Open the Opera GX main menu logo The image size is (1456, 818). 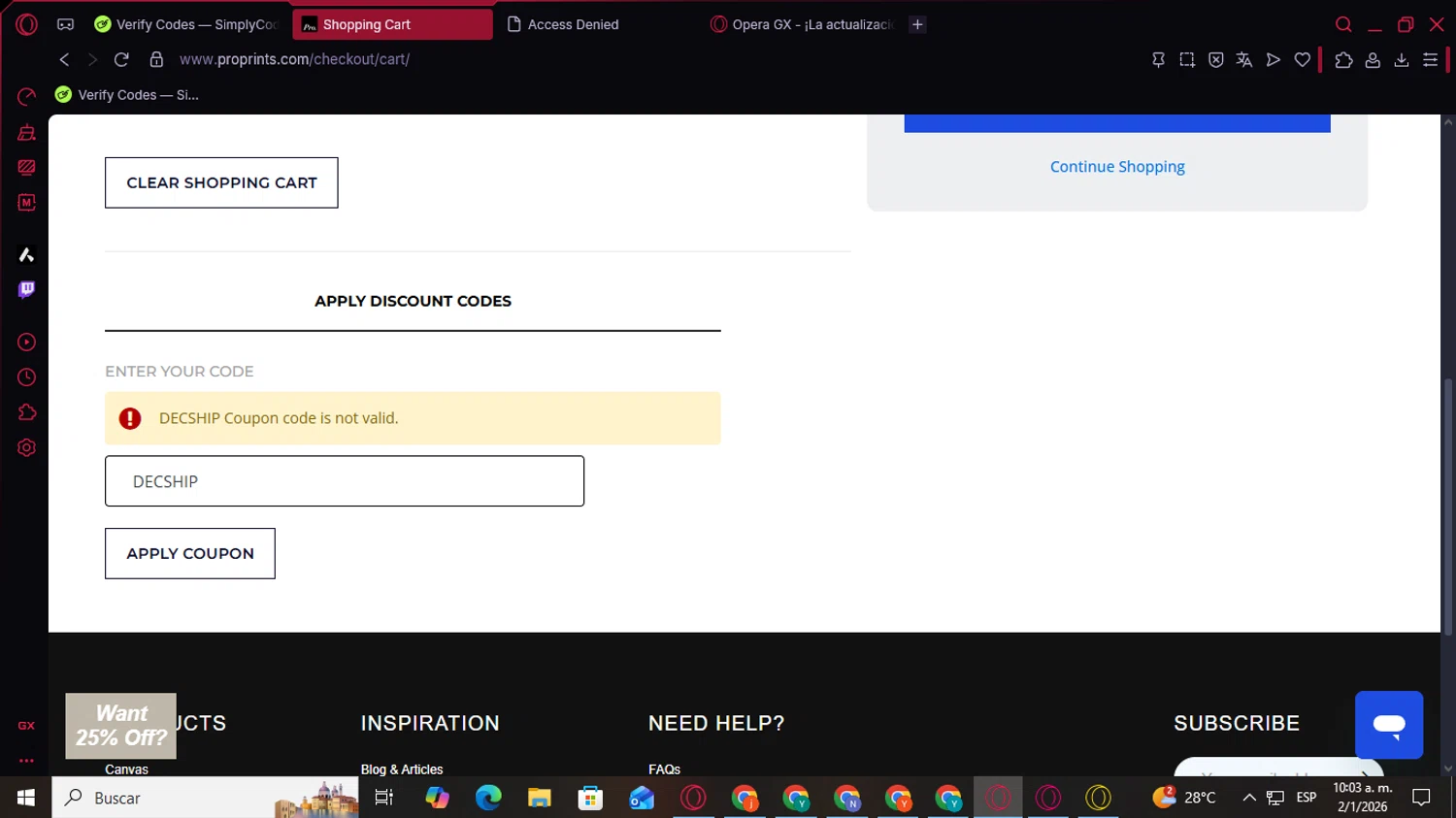[x=26, y=24]
